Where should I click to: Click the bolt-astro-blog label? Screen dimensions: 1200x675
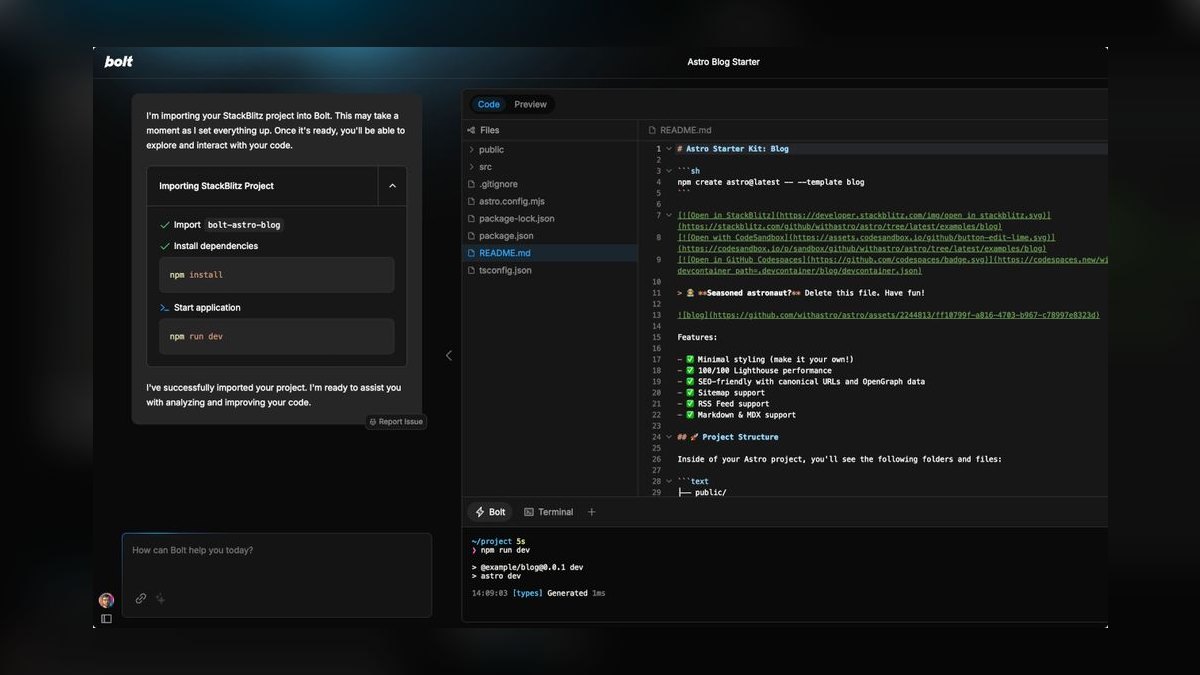[244, 225]
